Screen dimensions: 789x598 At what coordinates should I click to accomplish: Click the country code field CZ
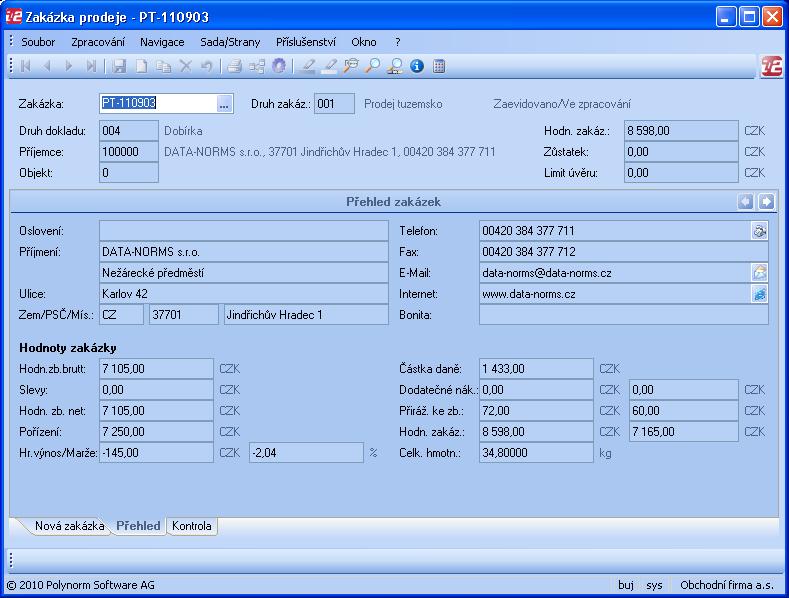click(121, 315)
